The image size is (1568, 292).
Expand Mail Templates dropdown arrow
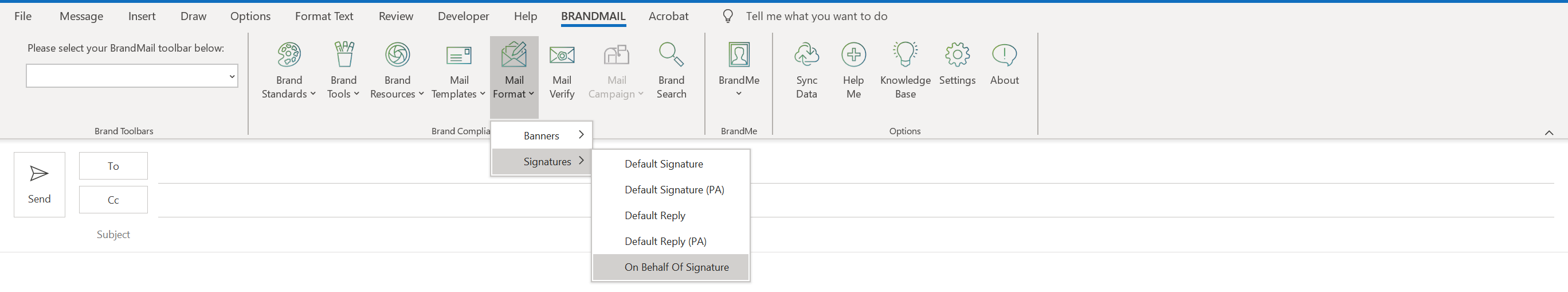pos(483,94)
